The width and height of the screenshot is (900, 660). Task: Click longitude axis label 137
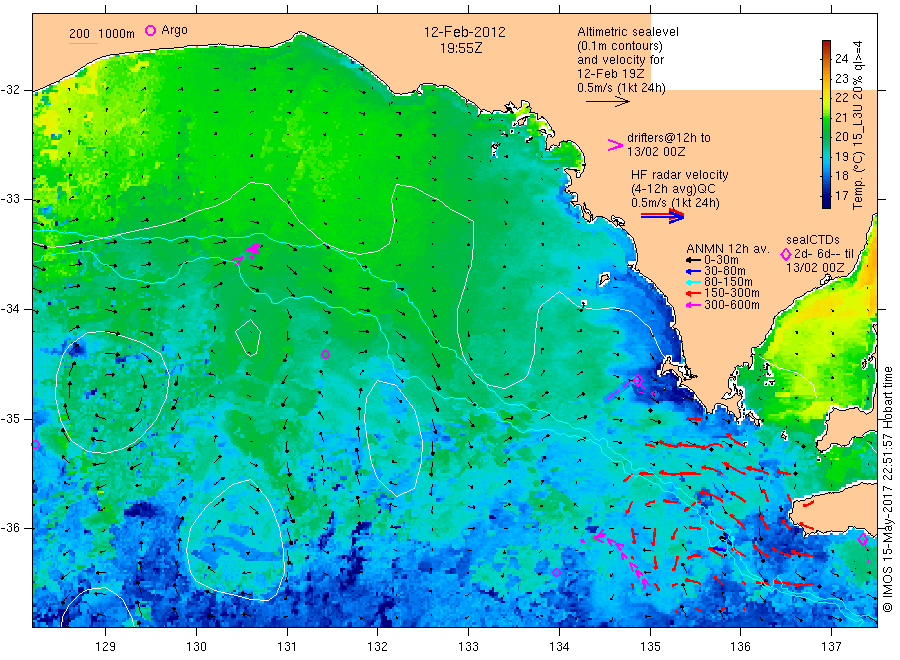pyautogui.click(x=831, y=647)
